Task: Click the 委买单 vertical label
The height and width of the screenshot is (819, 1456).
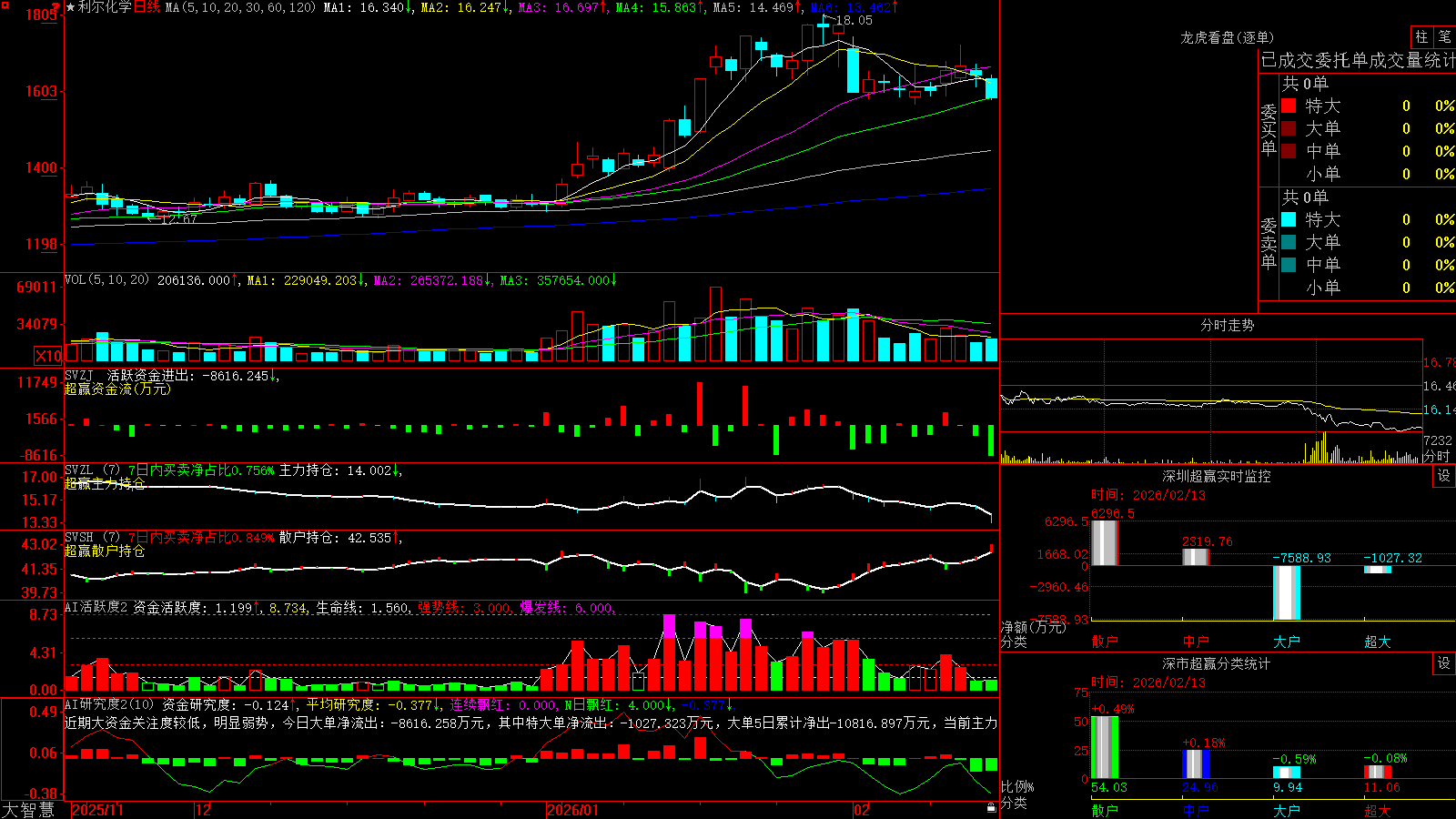Action: click(x=1269, y=129)
